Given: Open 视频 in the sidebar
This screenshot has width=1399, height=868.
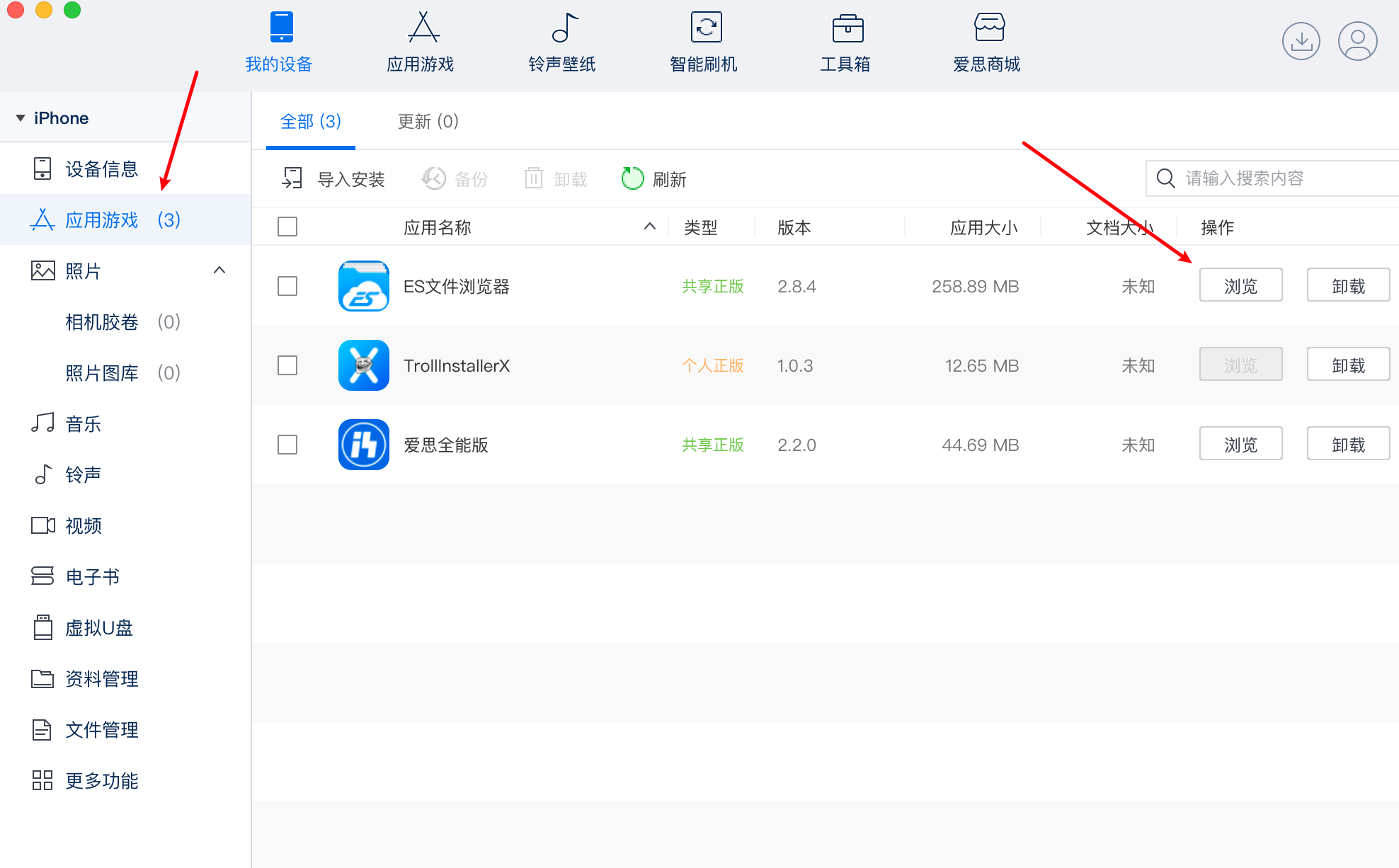Looking at the screenshot, I should pos(125,525).
